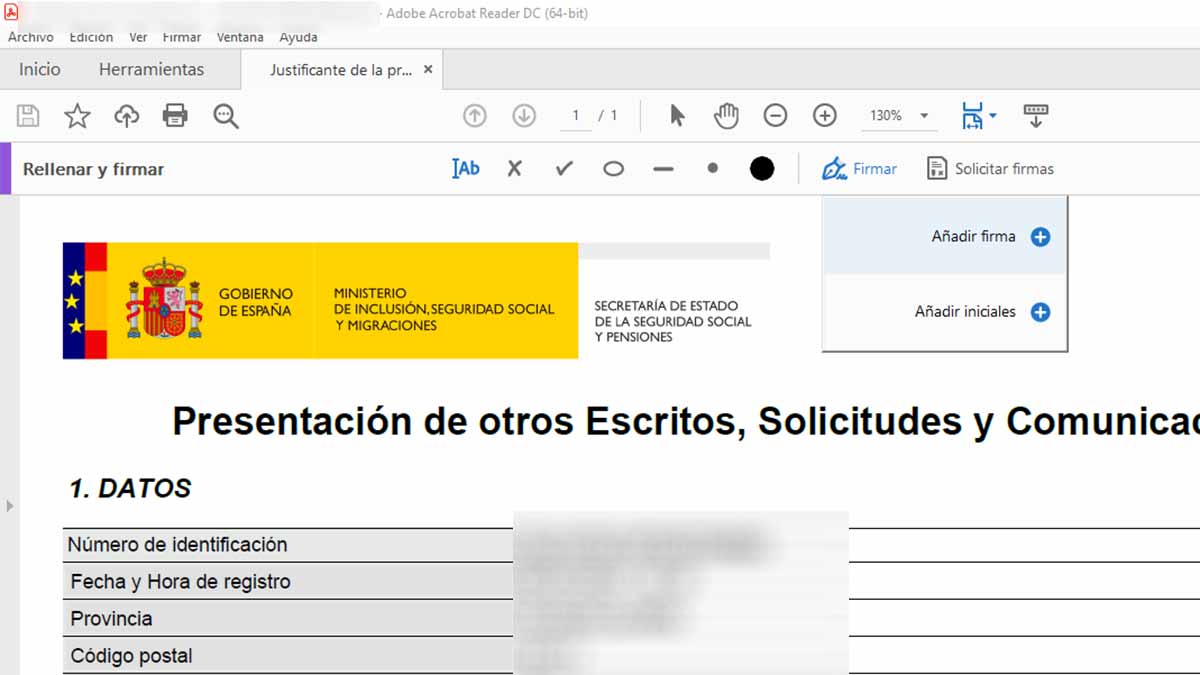Pick the black color swatch circle
The width and height of the screenshot is (1200, 675).
(x=762, y=169)
